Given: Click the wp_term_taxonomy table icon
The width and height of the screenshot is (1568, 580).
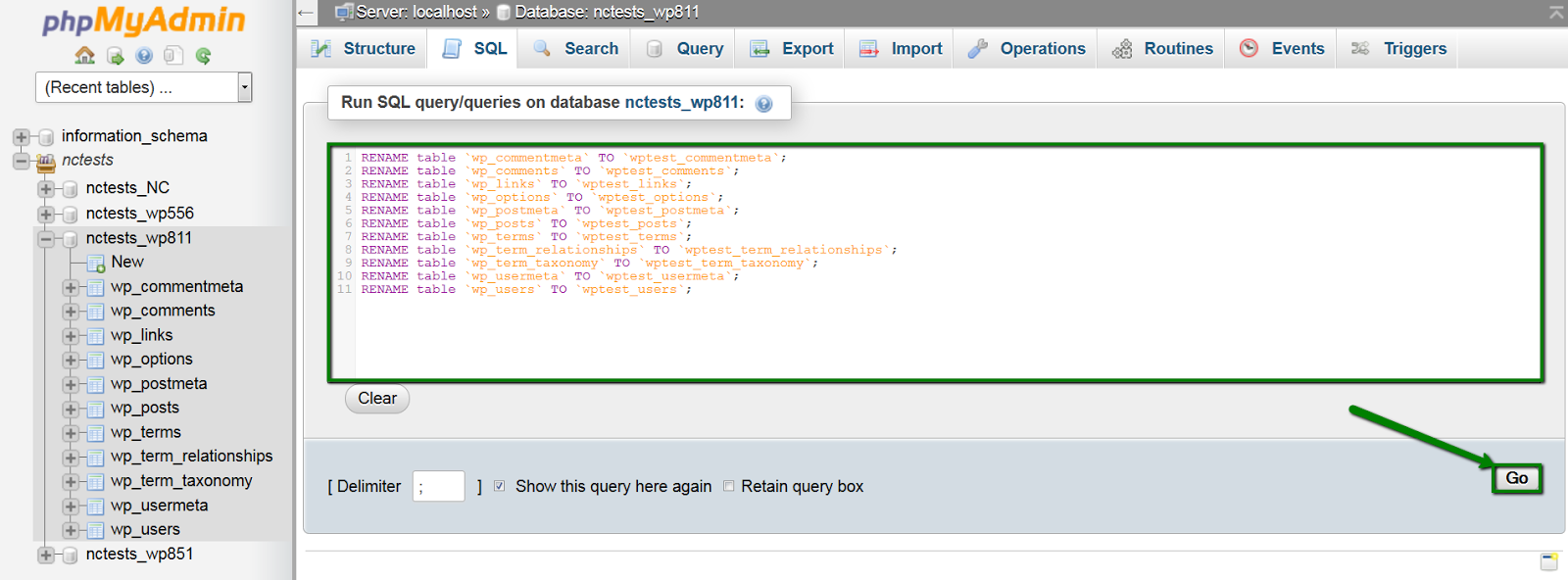Looking at the screenshot, I should 95,482.
